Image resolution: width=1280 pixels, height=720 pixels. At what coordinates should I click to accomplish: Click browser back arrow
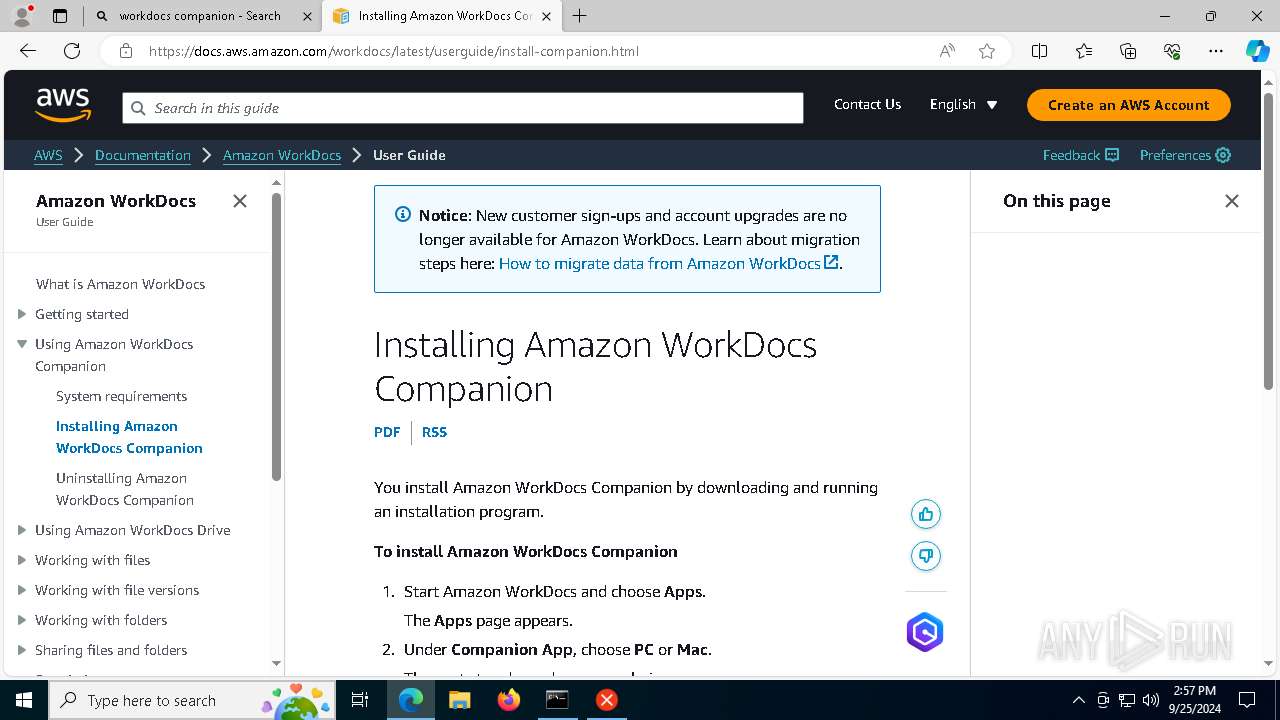point(28,51)
